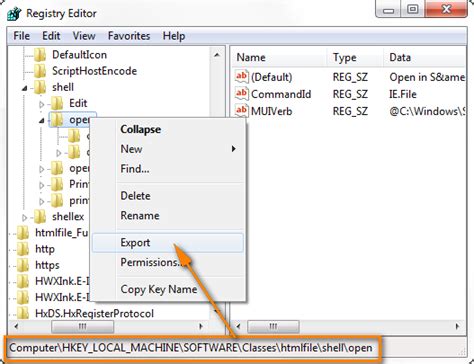Click the http folder icon

click(x=23, y=249)
